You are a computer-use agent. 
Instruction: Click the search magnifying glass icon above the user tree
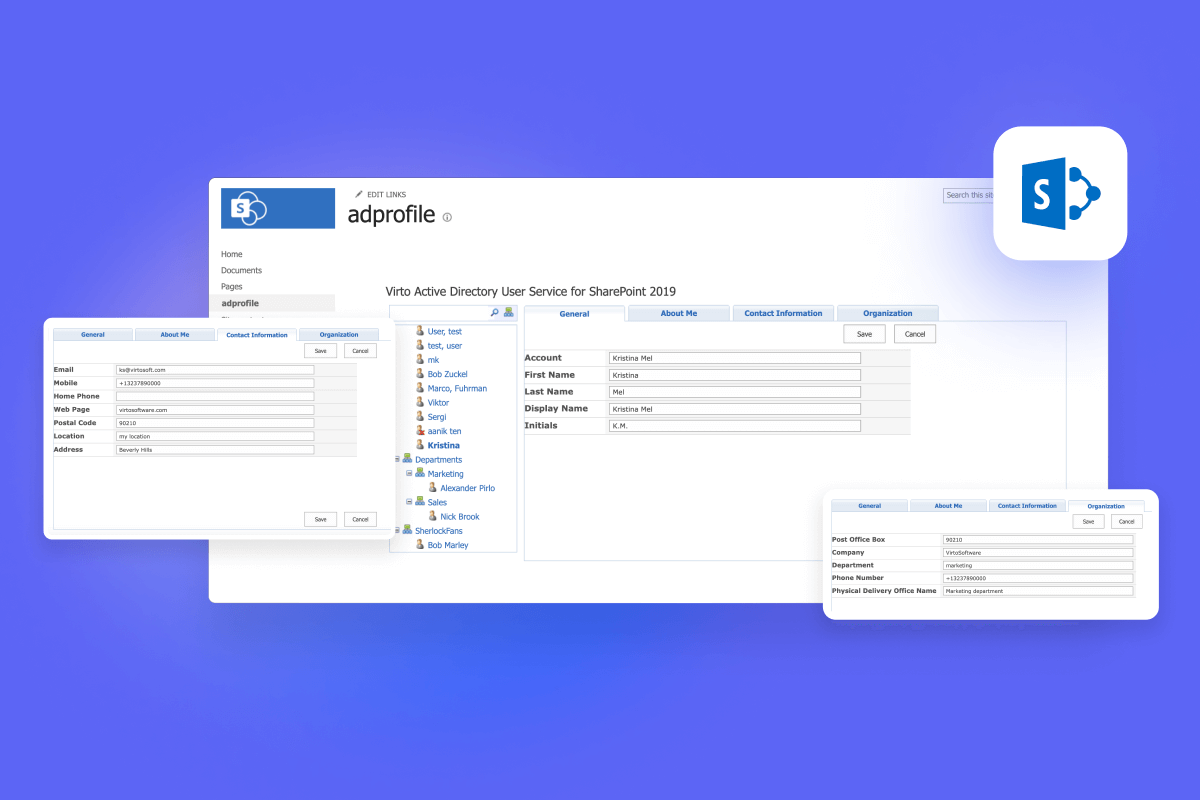tap(494, 311)
